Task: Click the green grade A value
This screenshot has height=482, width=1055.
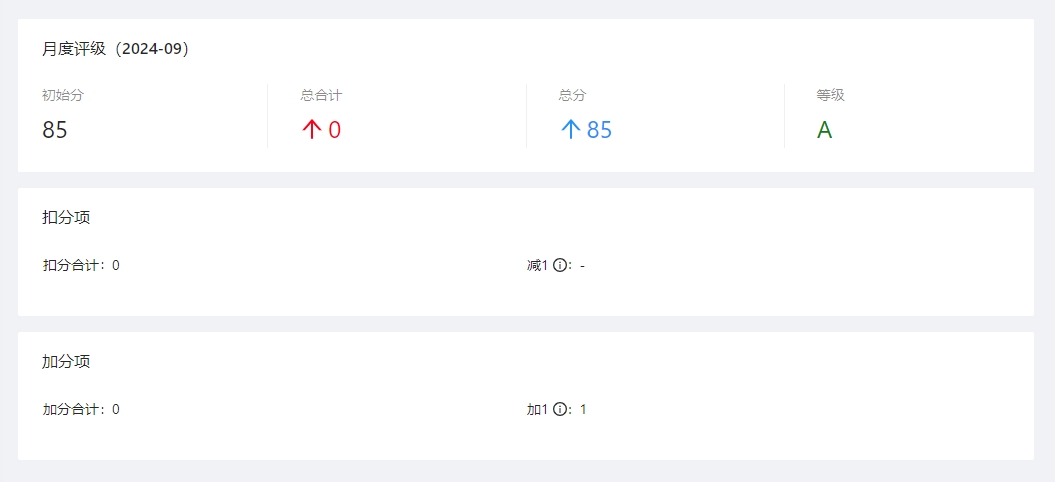Action: coord(824,130)
